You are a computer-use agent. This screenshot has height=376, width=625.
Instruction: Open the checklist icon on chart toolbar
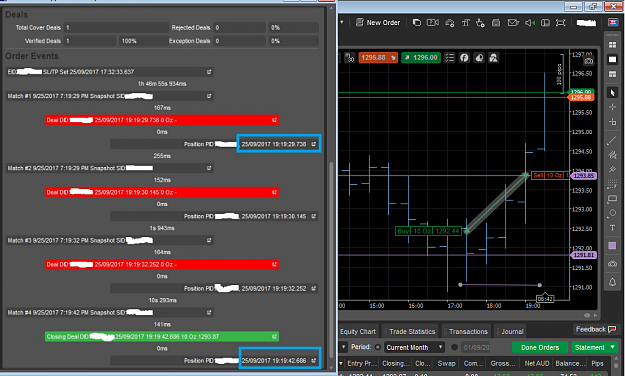[x=450, y=58]
